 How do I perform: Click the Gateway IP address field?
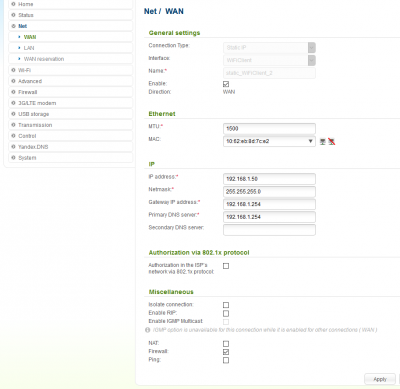point(269,204)
